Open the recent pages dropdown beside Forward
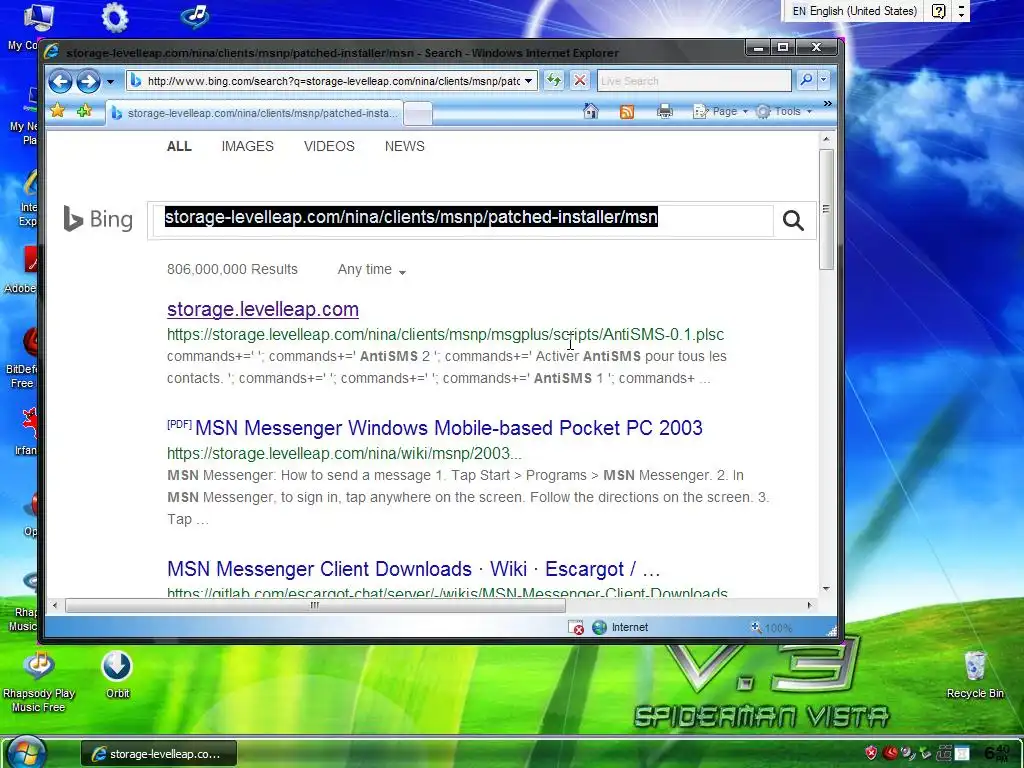The height and width of the screenshot is (768, 1024). [110, 82]
